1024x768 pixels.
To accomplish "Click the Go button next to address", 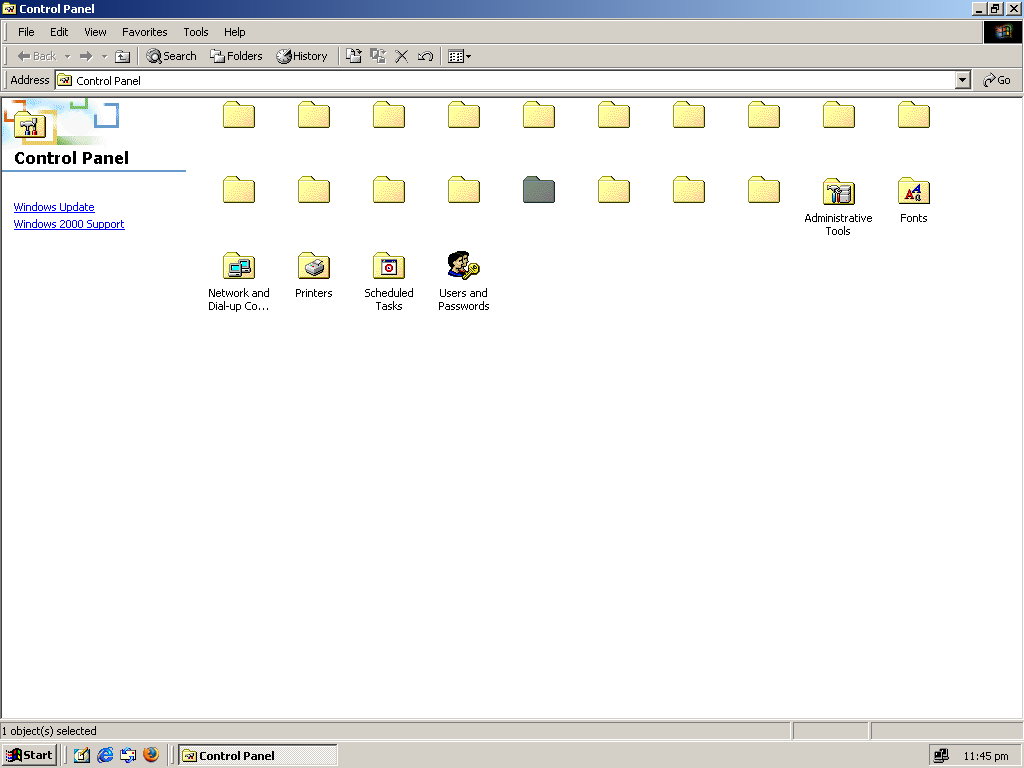I will click(x=997, y=80).
